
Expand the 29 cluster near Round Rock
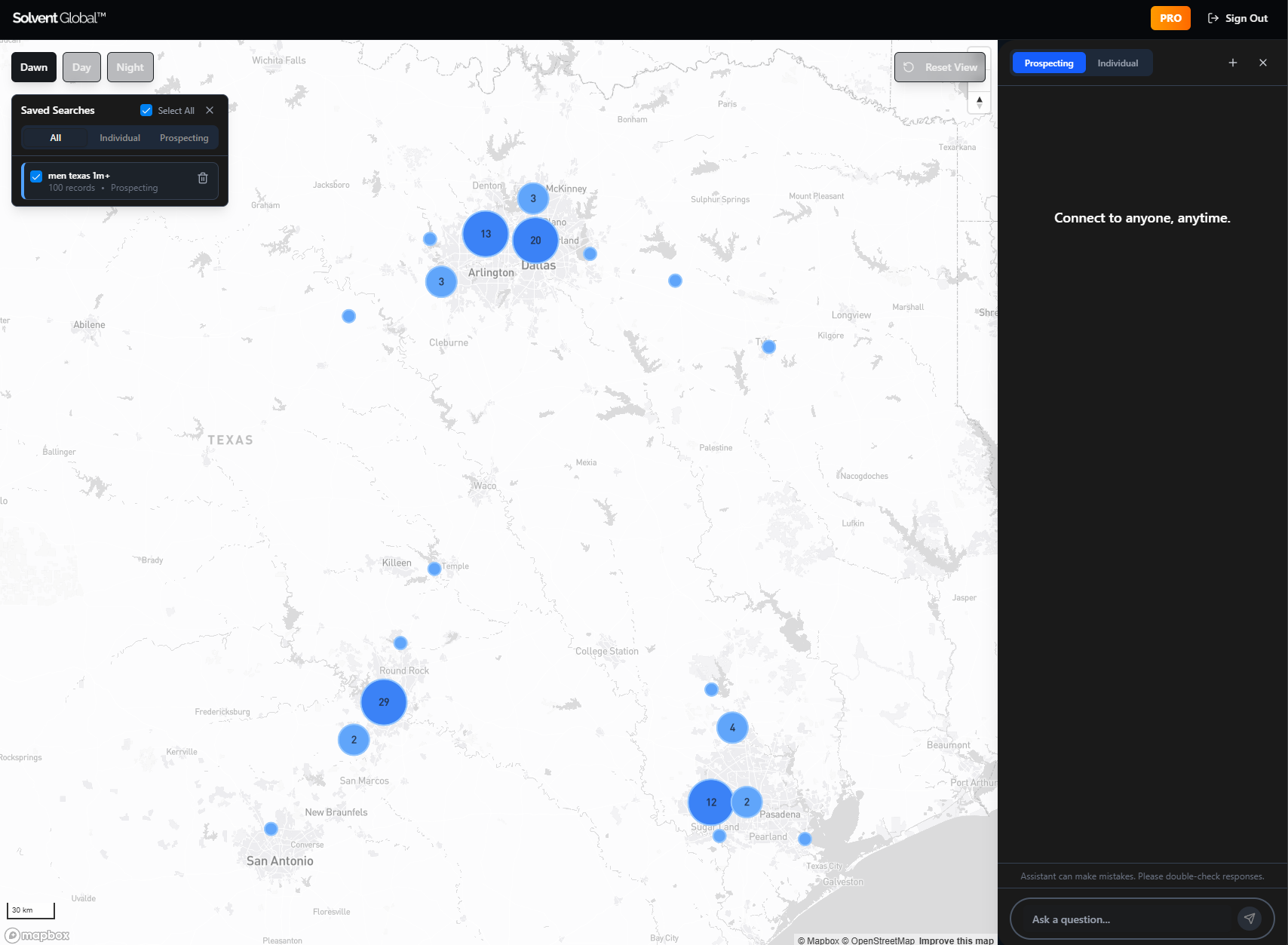[384, 702]
